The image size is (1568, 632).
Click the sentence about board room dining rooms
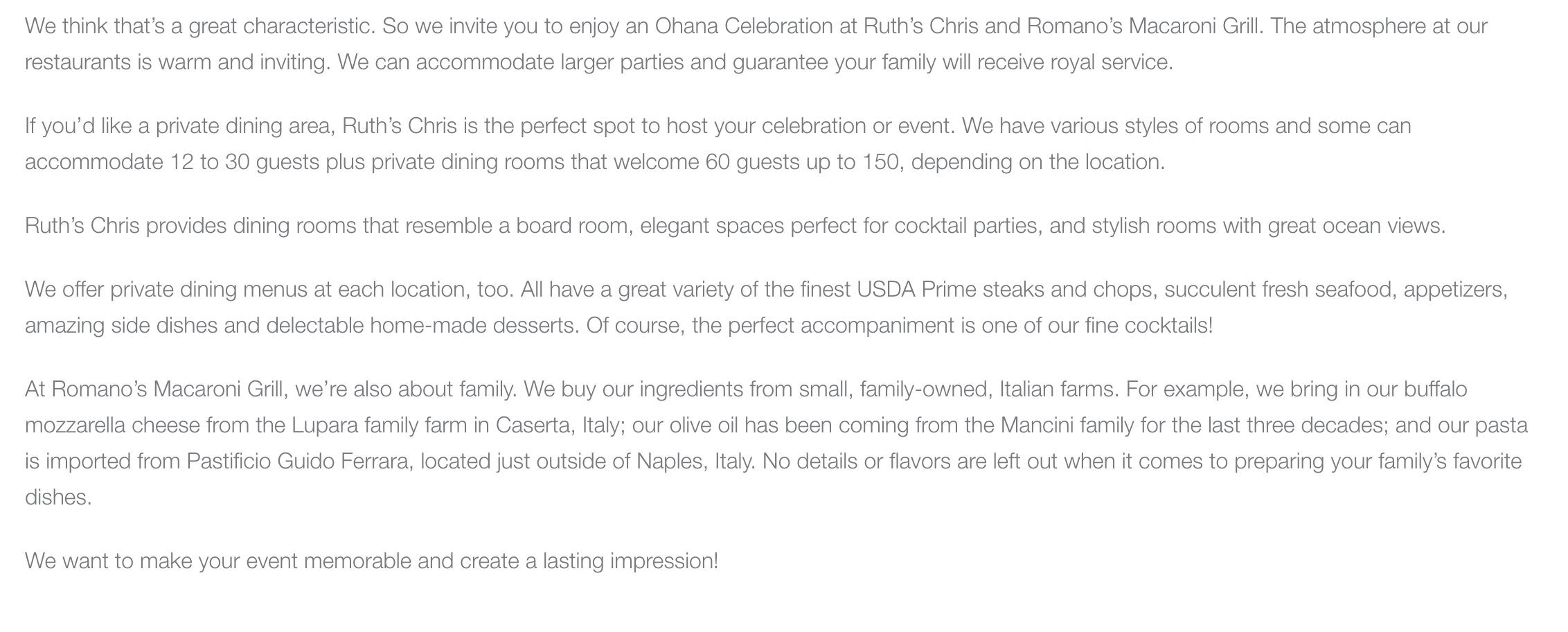(736, 226)
